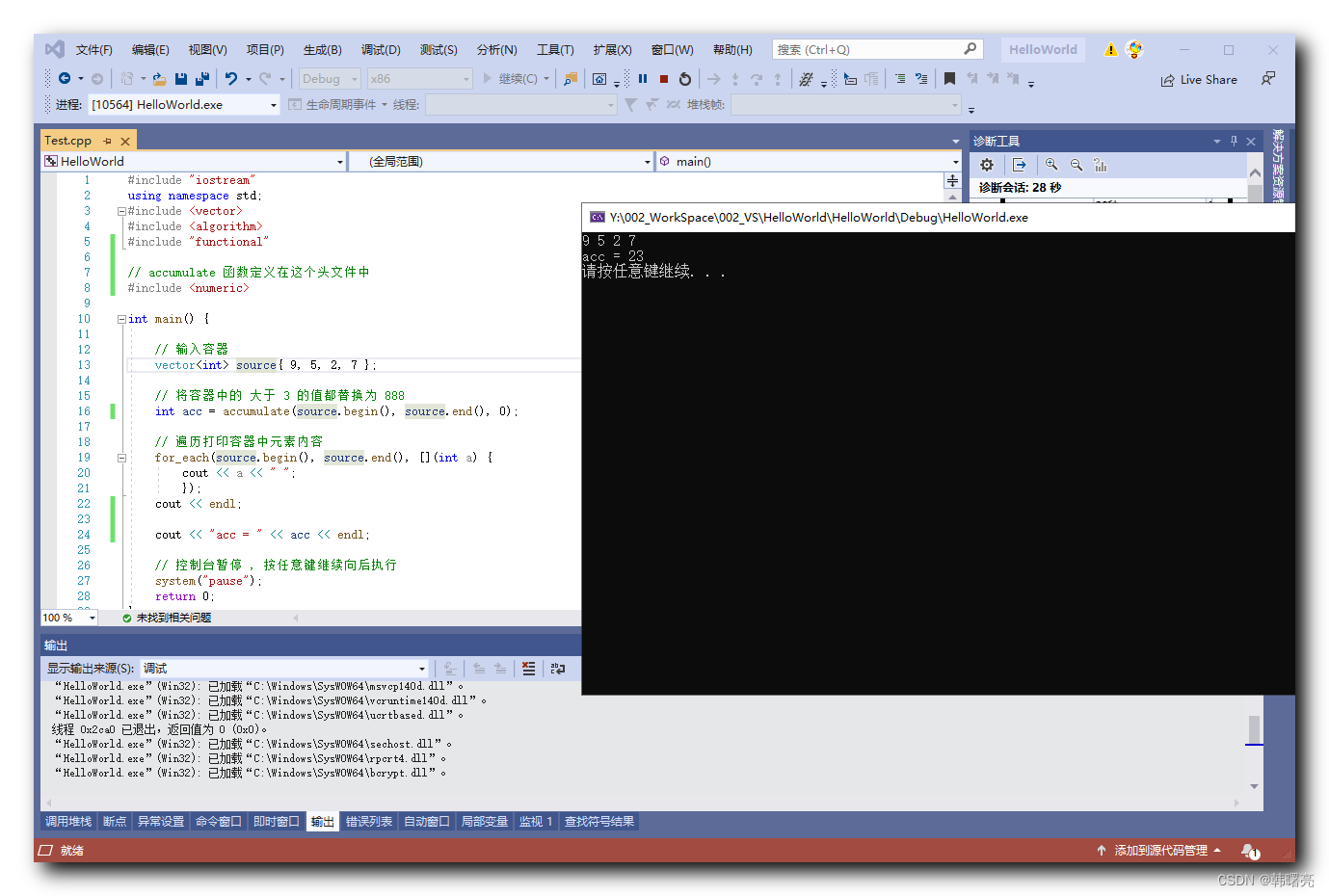The image size is (1329, 896).
Task: Open the 显示输出来源 调试 dropdown
Action: click(420, 668)
